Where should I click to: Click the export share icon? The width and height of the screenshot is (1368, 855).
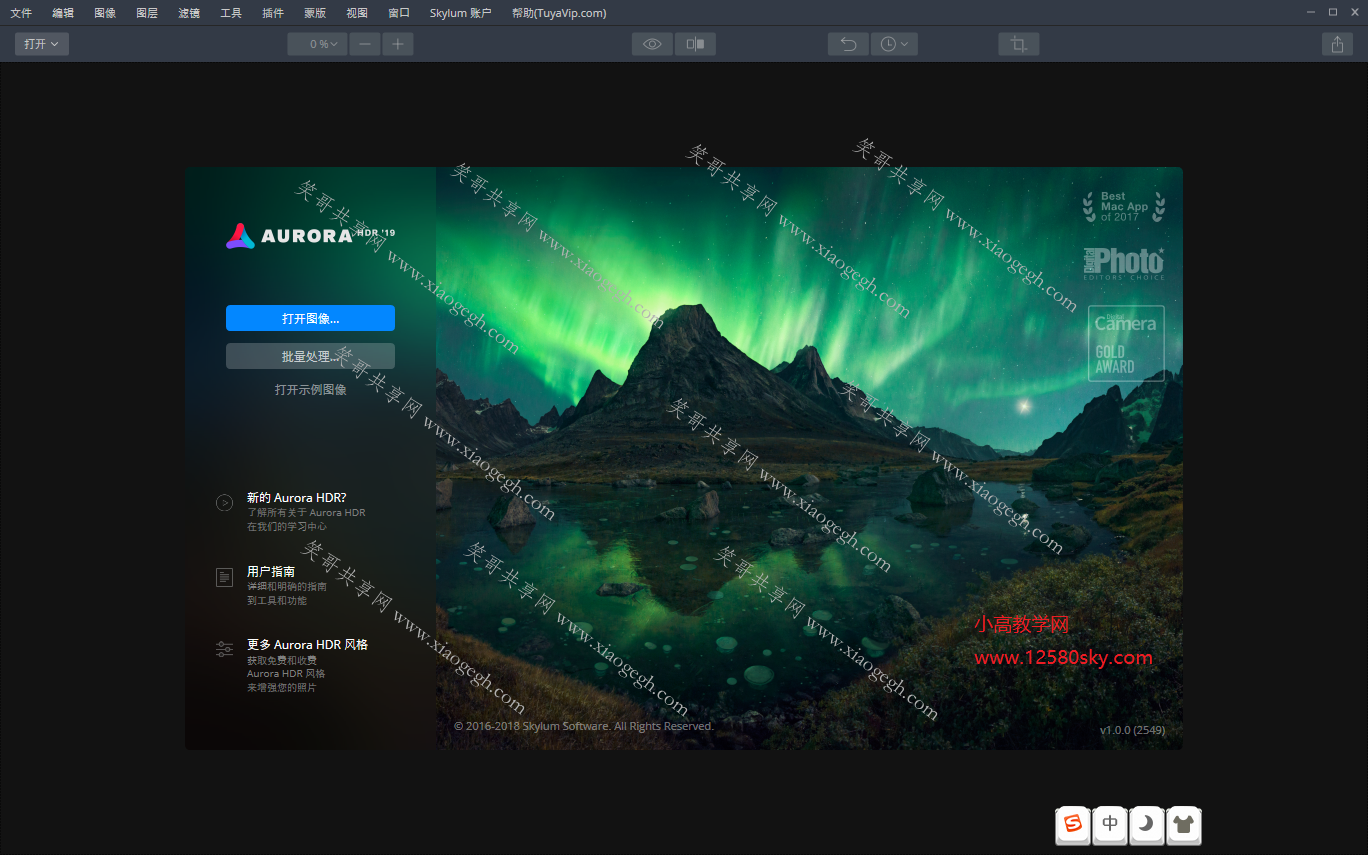[1337, 44]
